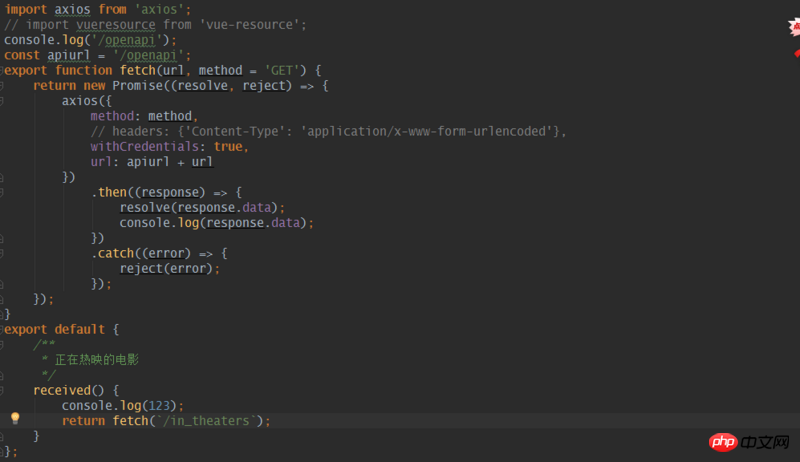Place cursor on the 'default' keyword
Image resolution: width=800 pixels, height=462 pixels.
(x=80, y=329)
